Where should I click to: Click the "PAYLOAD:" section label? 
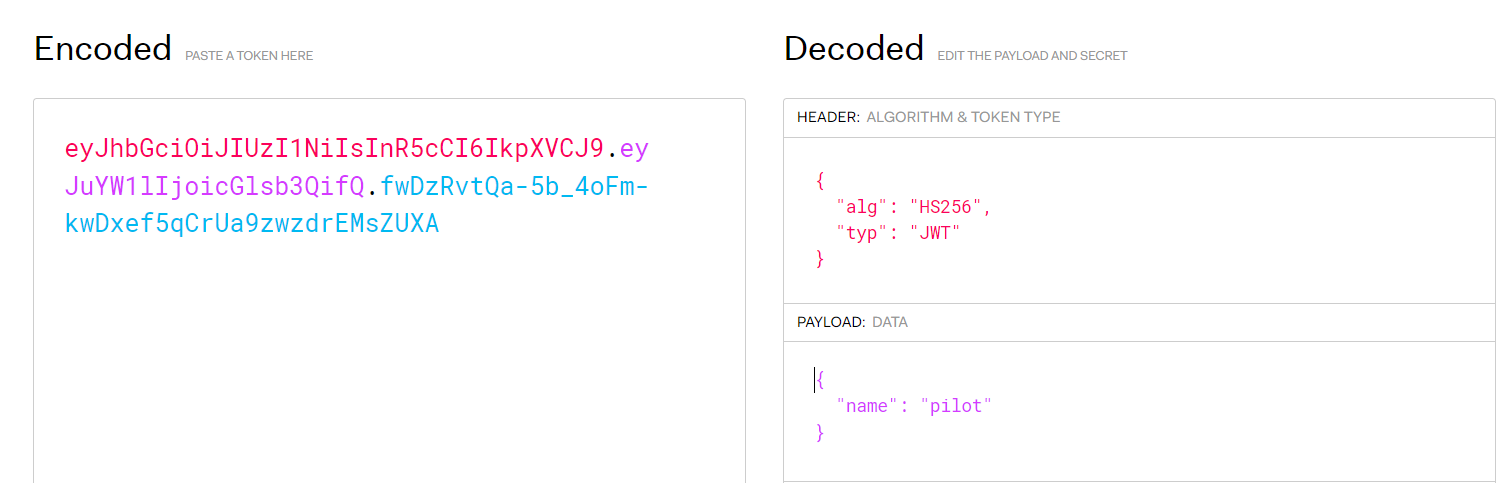tap(831, 322)
